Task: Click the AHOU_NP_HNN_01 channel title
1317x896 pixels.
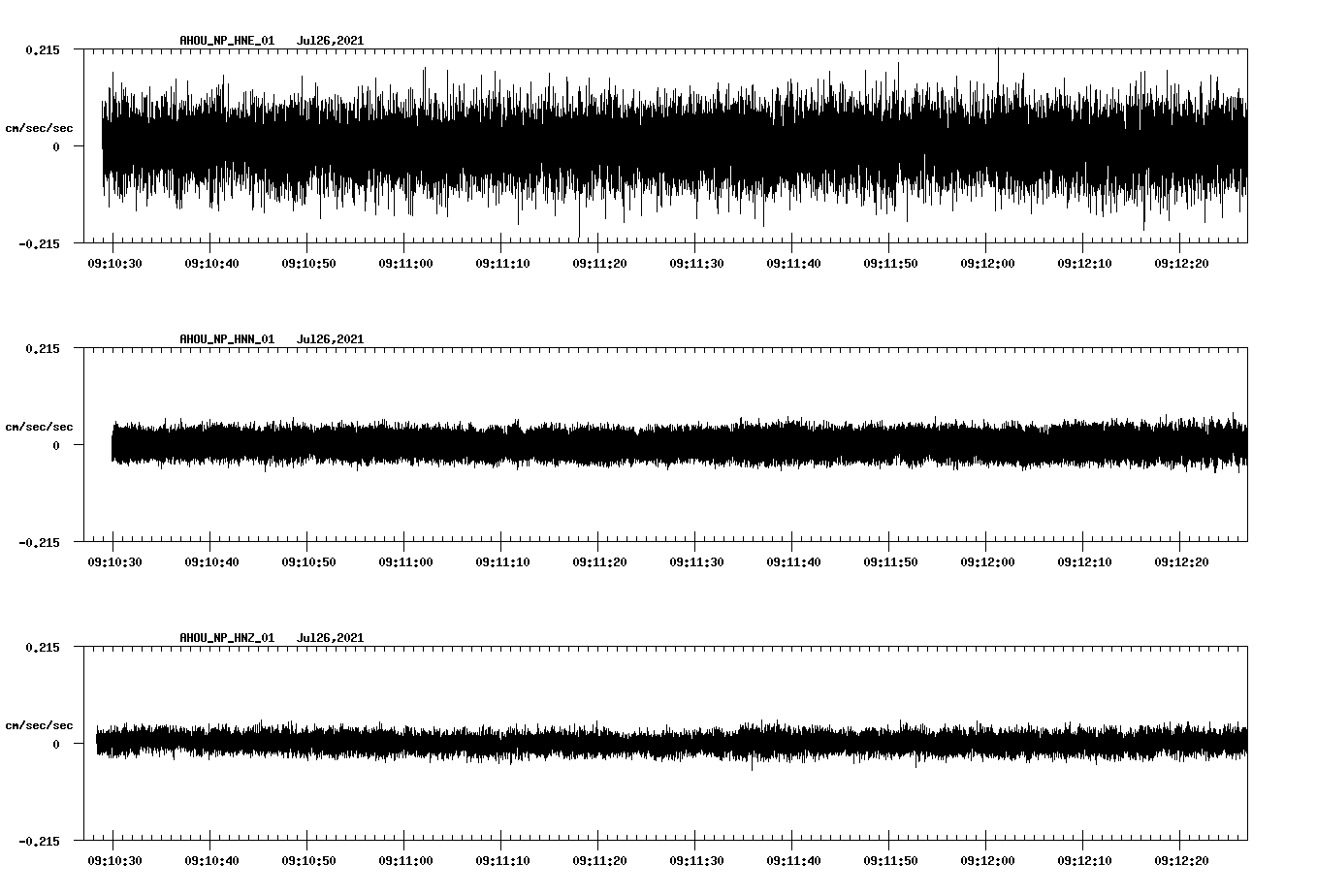Action: pos(227,339)
